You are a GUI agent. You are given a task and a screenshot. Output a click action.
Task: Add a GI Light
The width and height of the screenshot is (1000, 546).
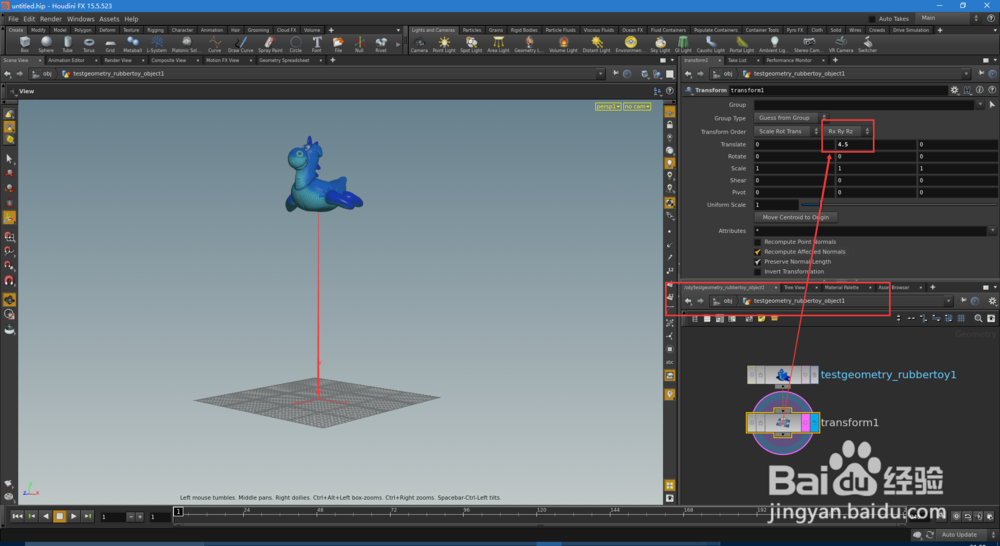(683, 45)
